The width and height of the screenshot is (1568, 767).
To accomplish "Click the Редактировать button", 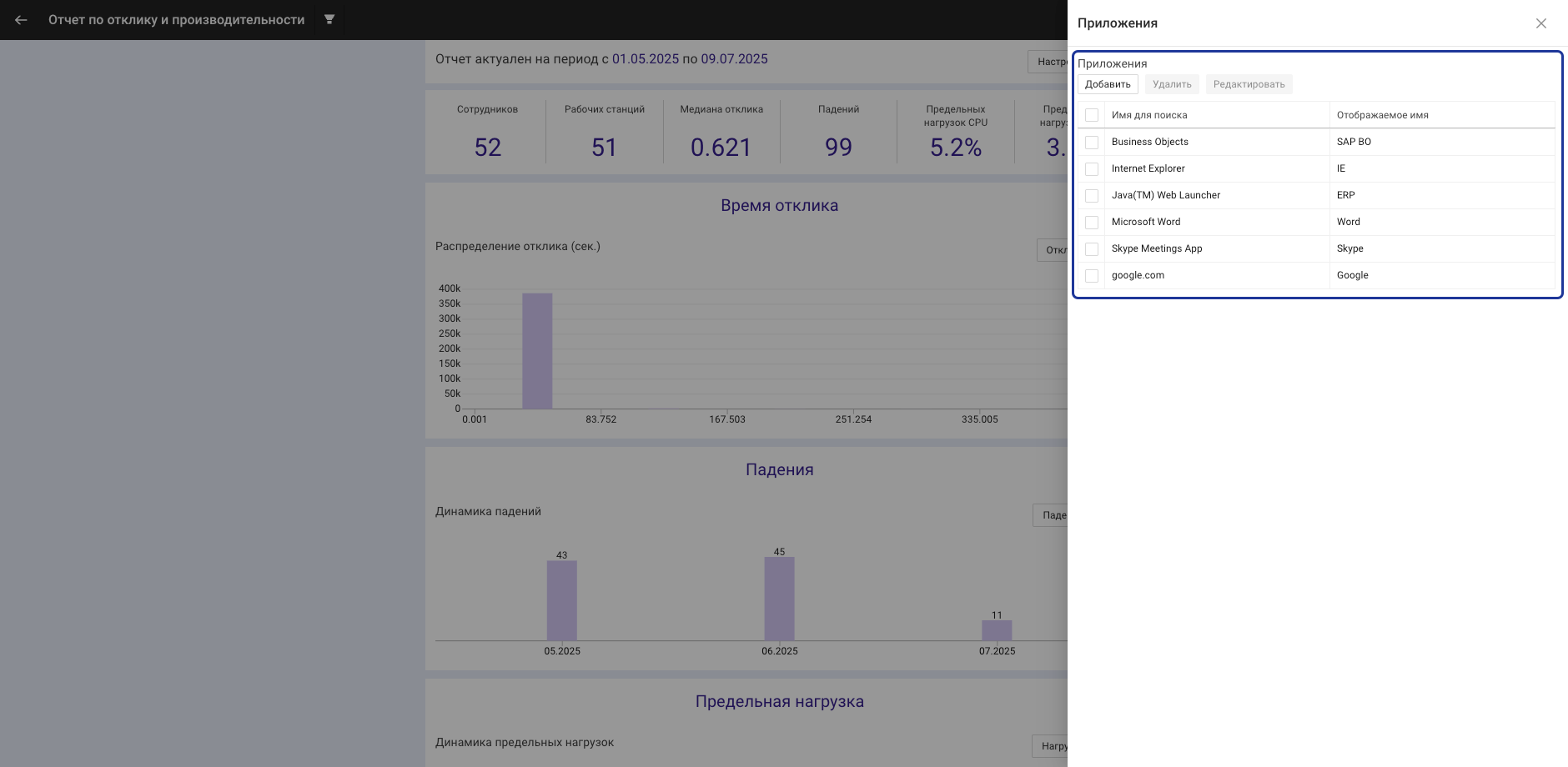I will [1249, 84].
